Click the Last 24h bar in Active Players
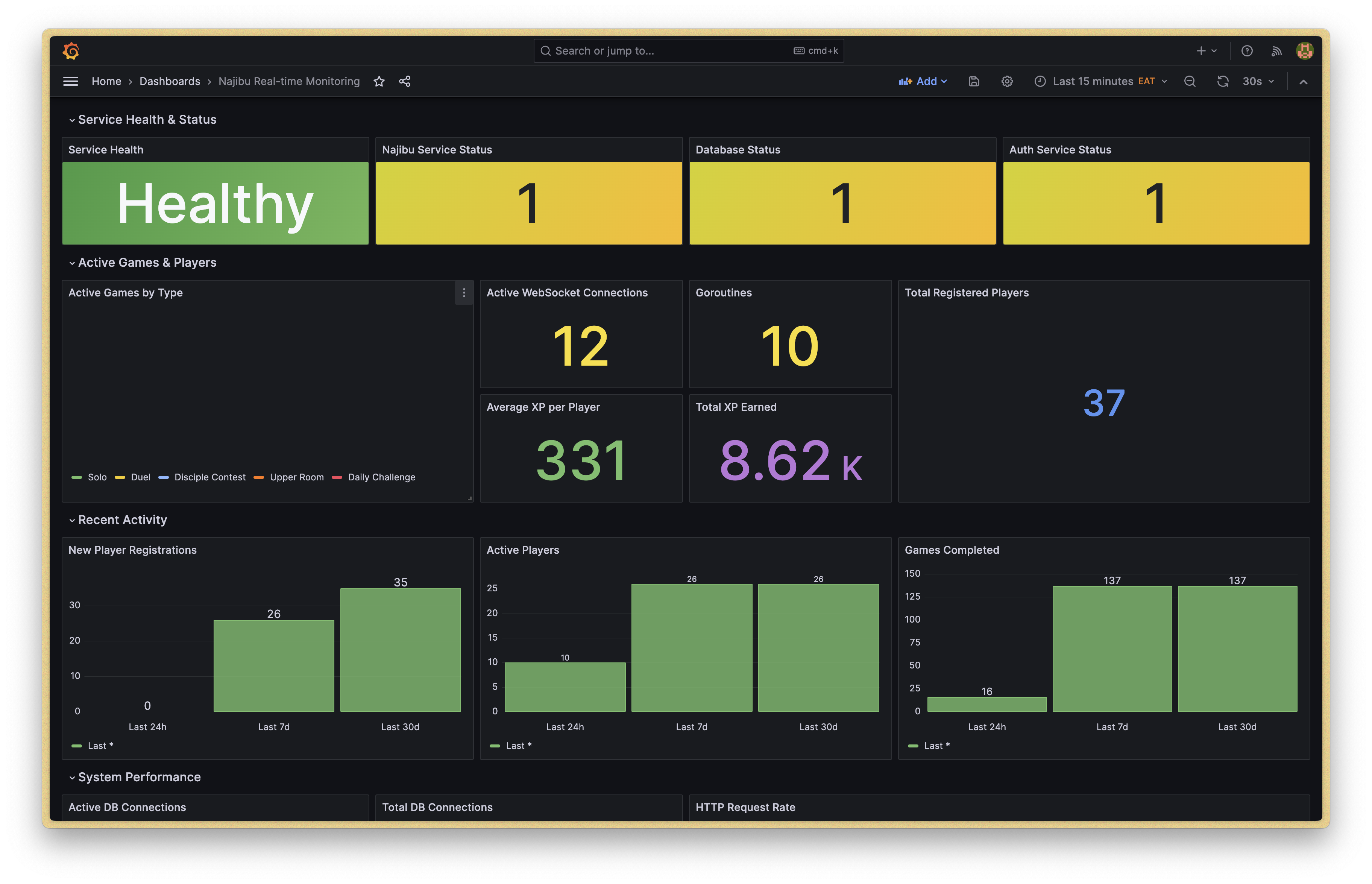 click(565, 687)
